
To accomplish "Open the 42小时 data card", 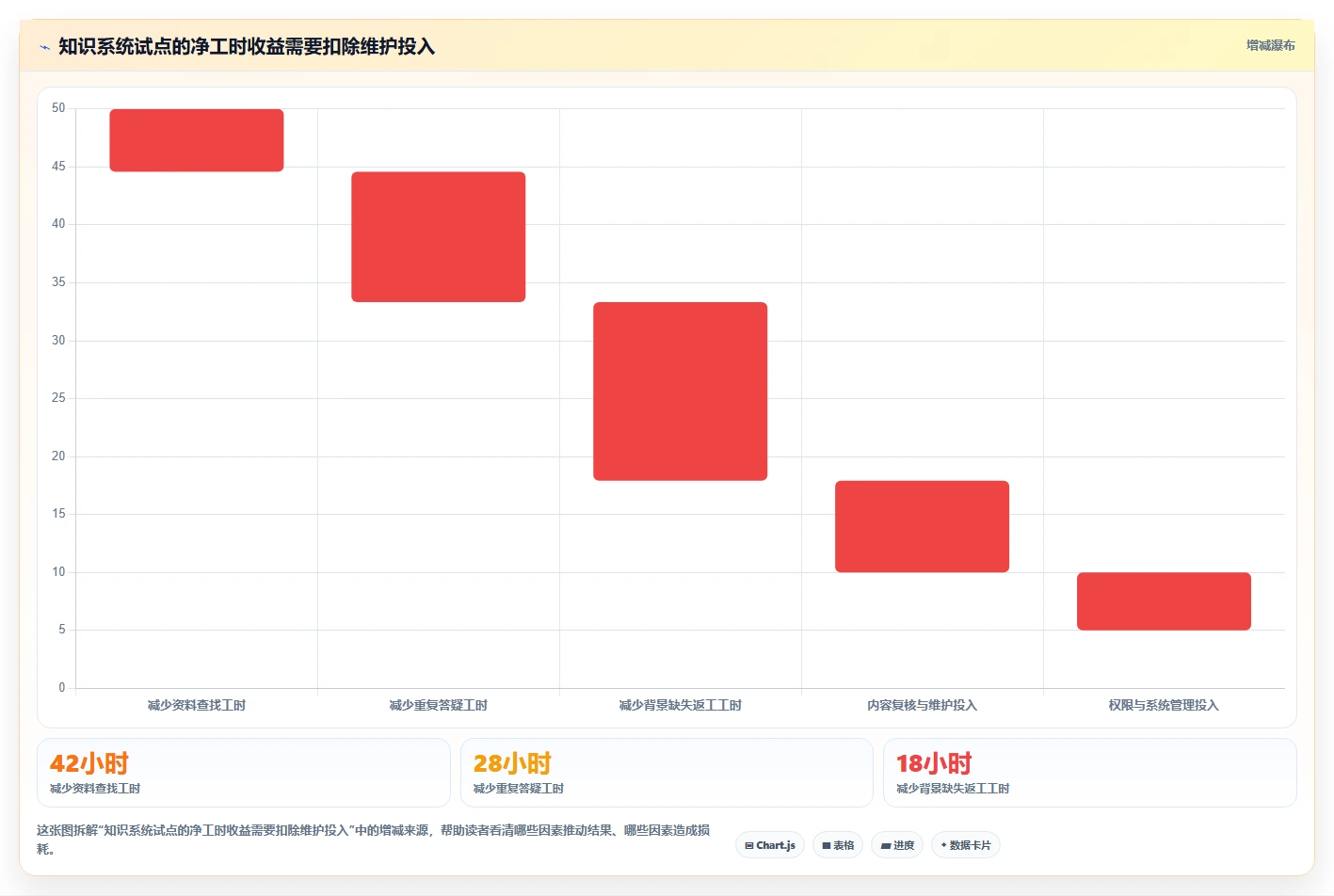I will click(x=244, y=773).
